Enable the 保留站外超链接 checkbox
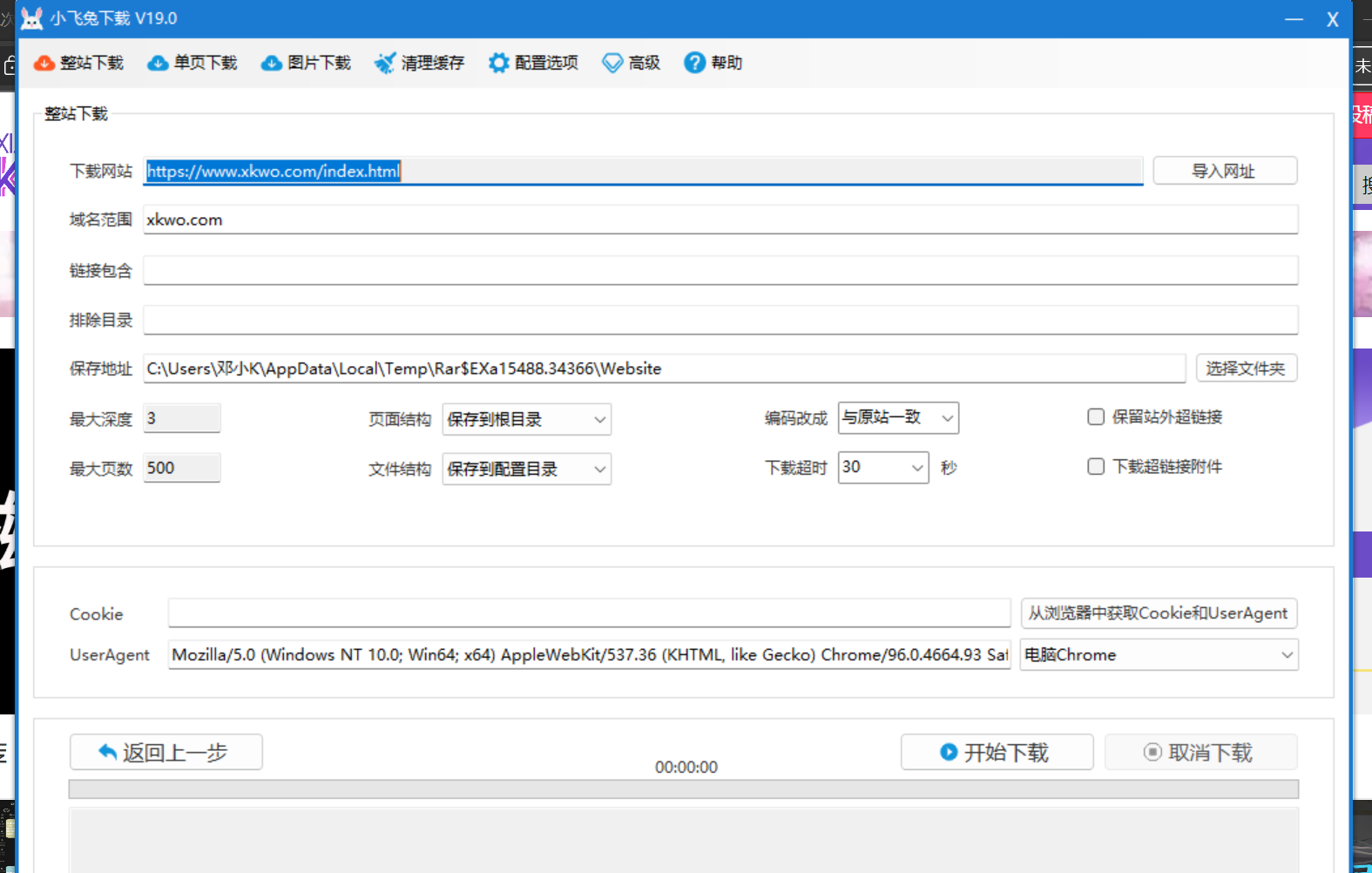This screenshot has height=873, width=1372. coord(1096,417)
